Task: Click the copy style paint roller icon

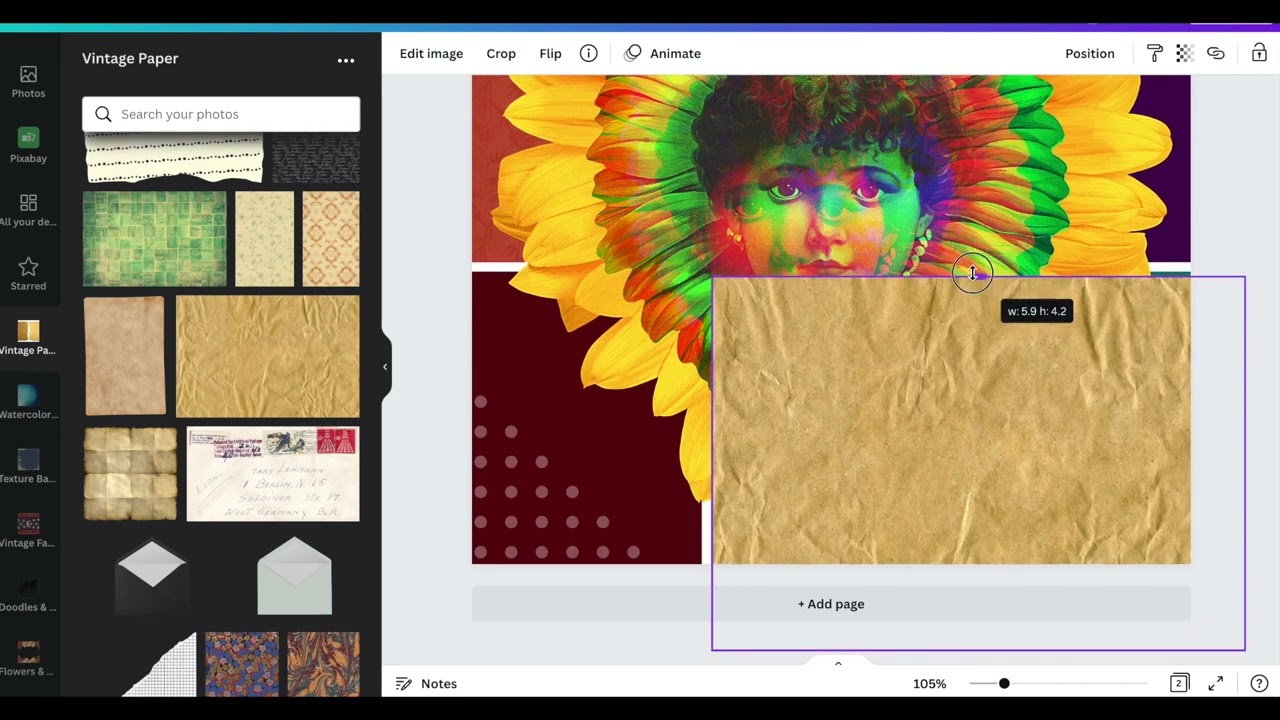Action: pyautogui.click(x=1154, y=53)
